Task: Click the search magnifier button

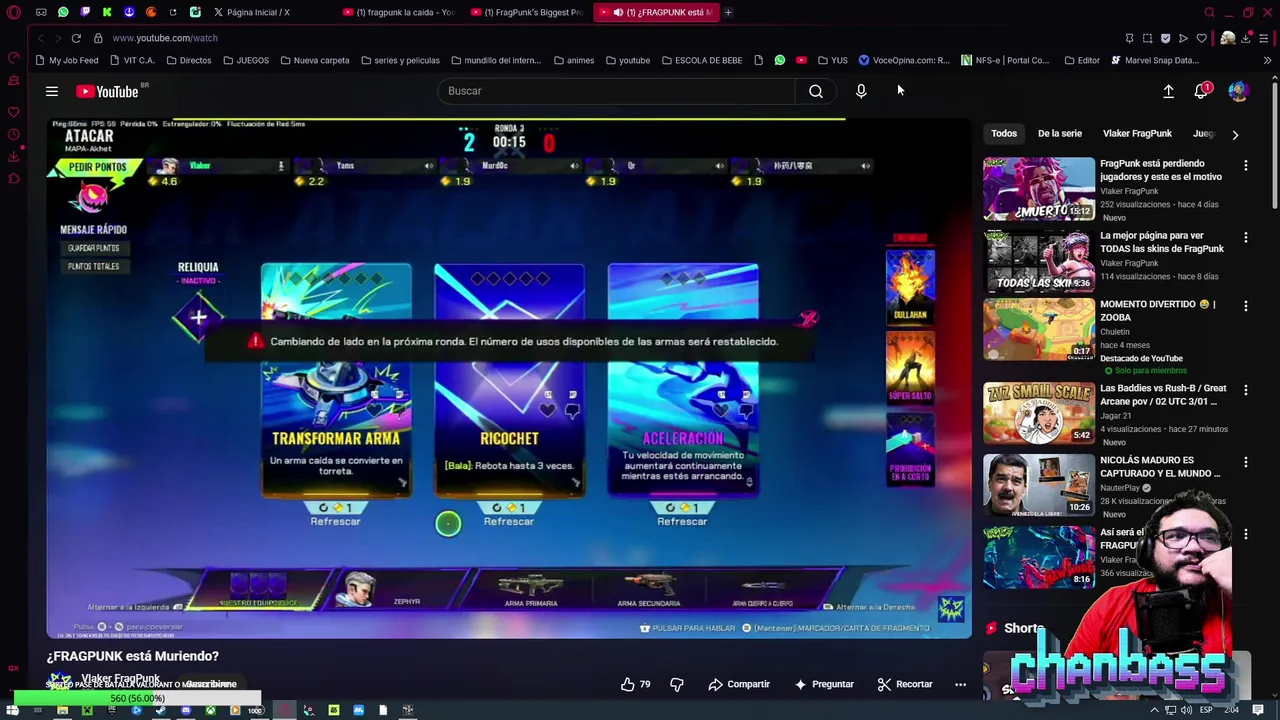Action: (x=816, y=91)
